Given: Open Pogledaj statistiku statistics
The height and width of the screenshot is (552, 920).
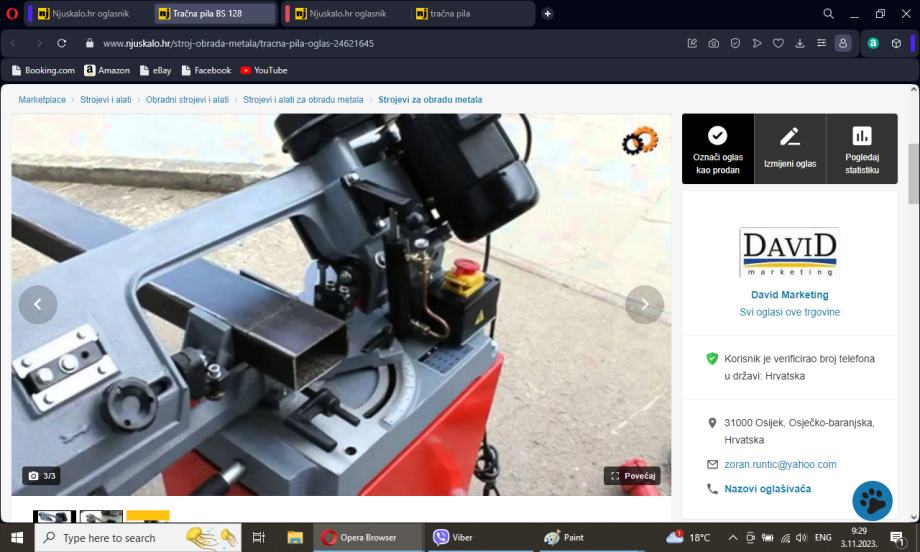Looking at the screenshot, I should 862,149.
